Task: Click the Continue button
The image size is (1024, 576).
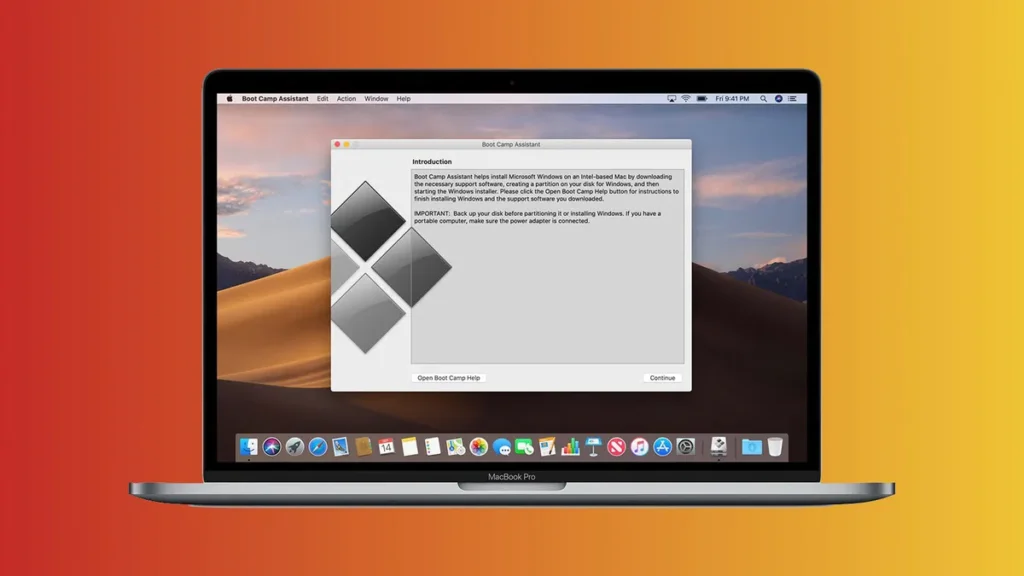Action: [661, 378]
